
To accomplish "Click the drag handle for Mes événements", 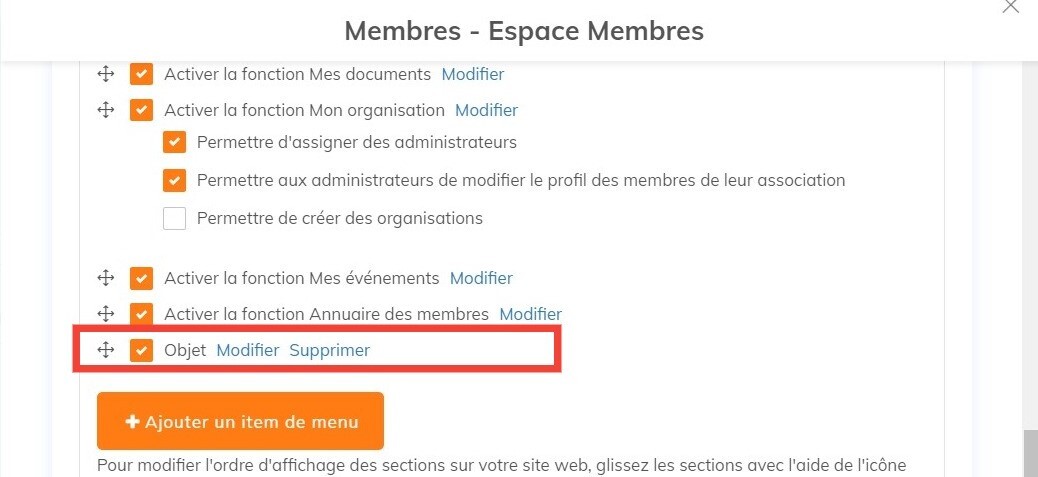I will pyautogui.click(x=105, y=278).
